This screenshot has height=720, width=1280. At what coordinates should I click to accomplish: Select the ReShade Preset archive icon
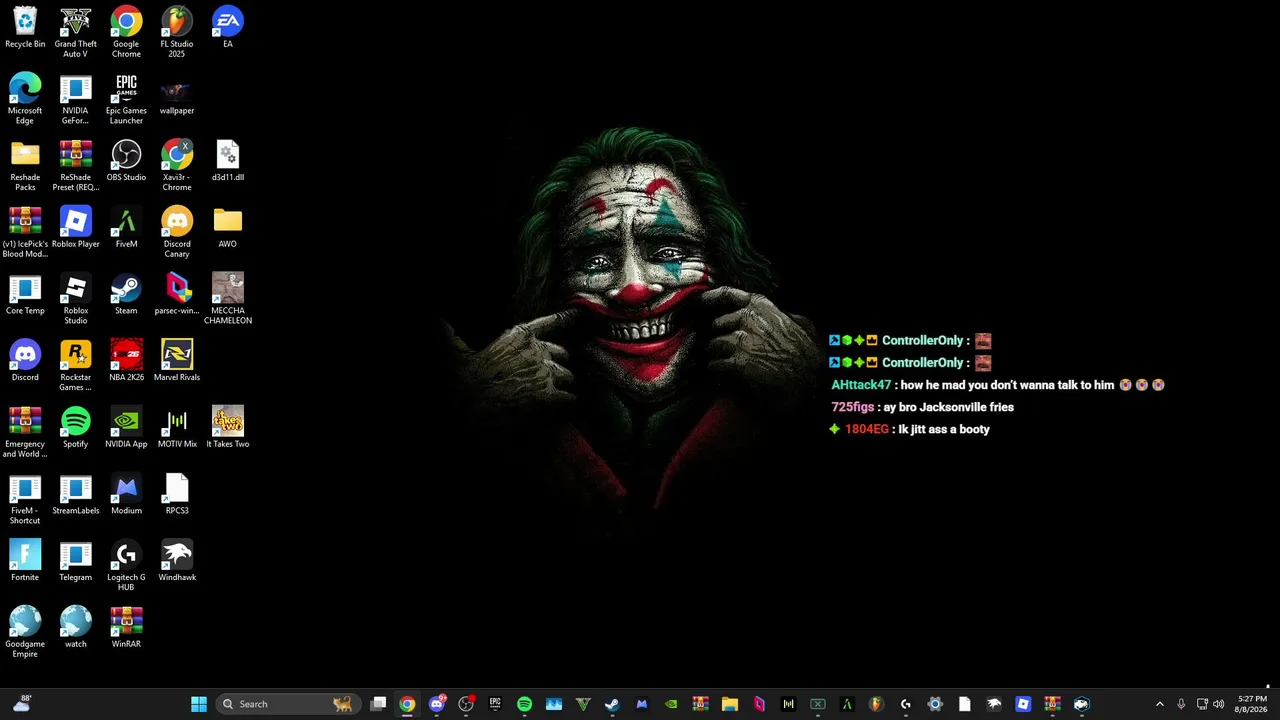[x=76, y=166]
